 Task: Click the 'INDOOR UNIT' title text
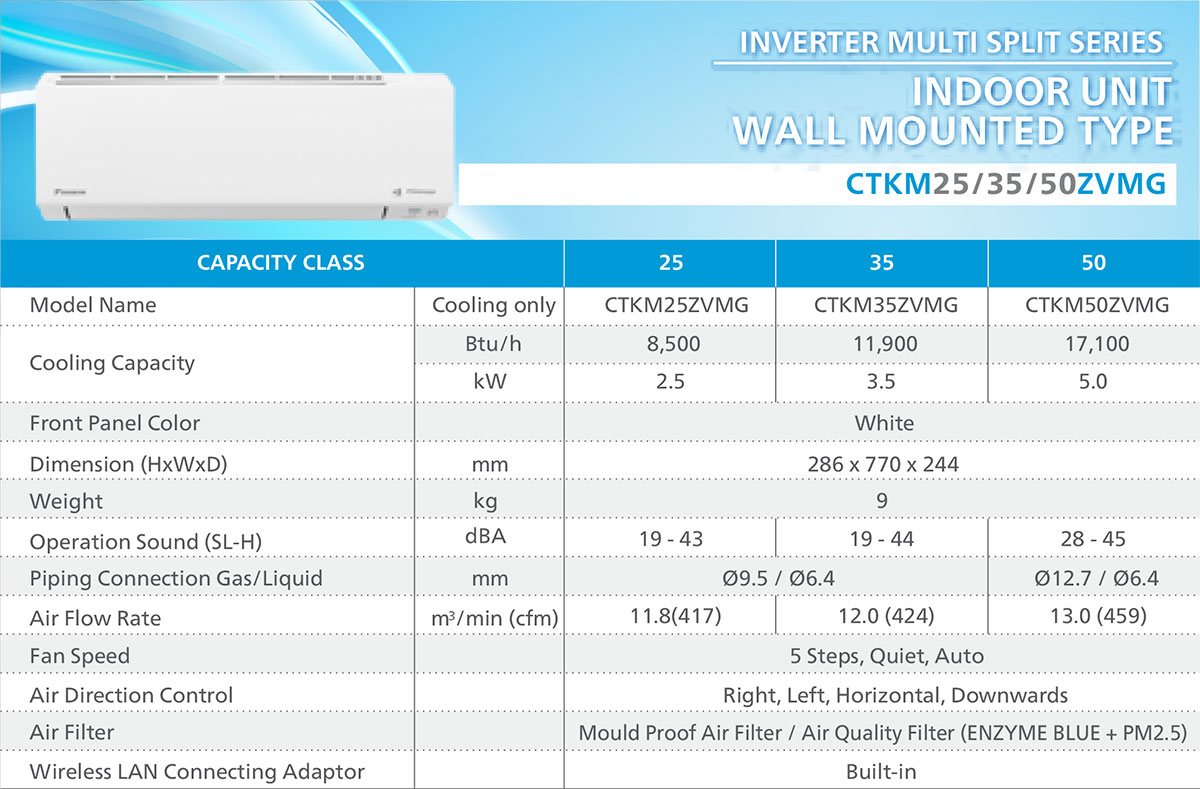[x=1041, y=92]
